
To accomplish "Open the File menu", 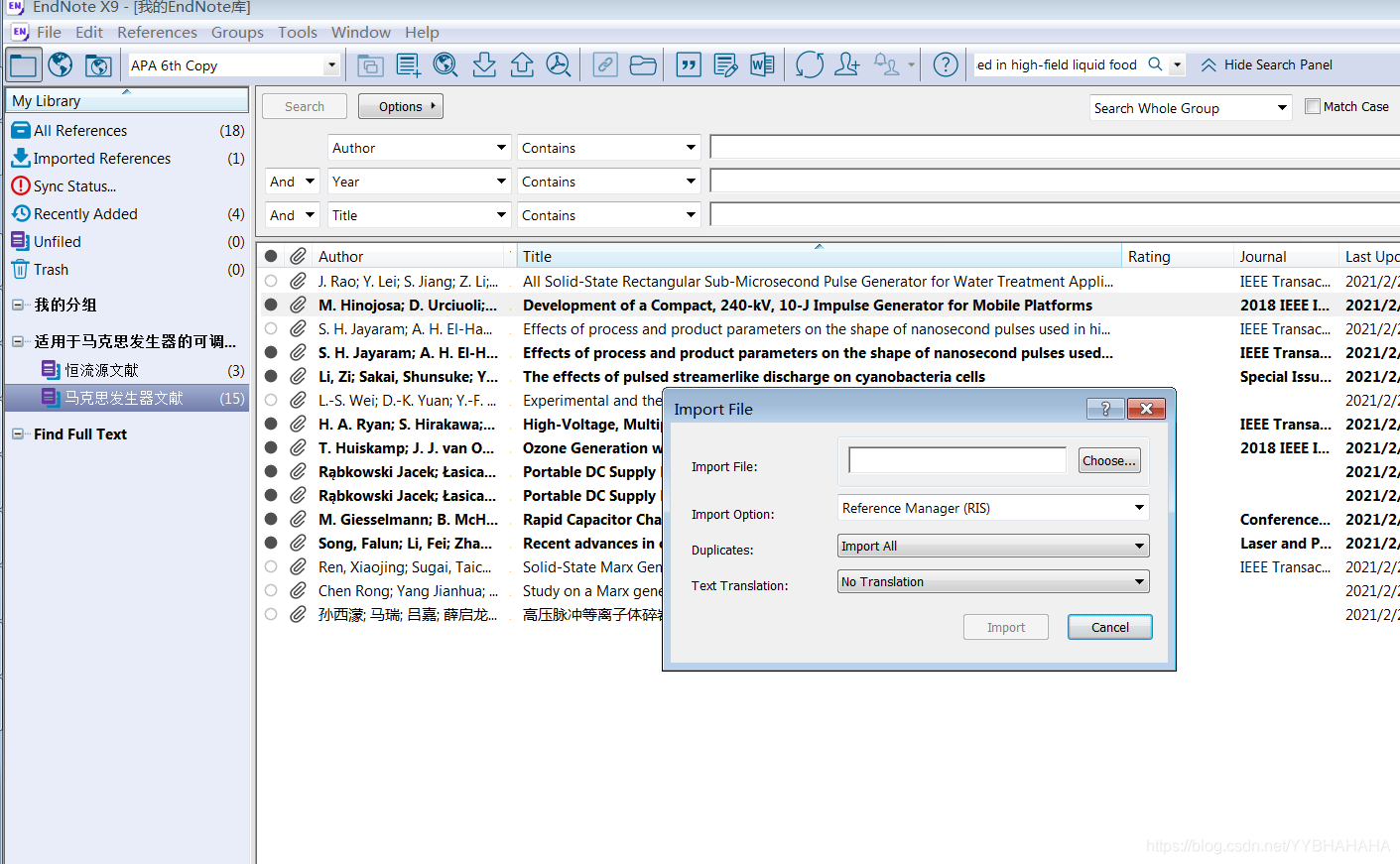I will 49,33.
